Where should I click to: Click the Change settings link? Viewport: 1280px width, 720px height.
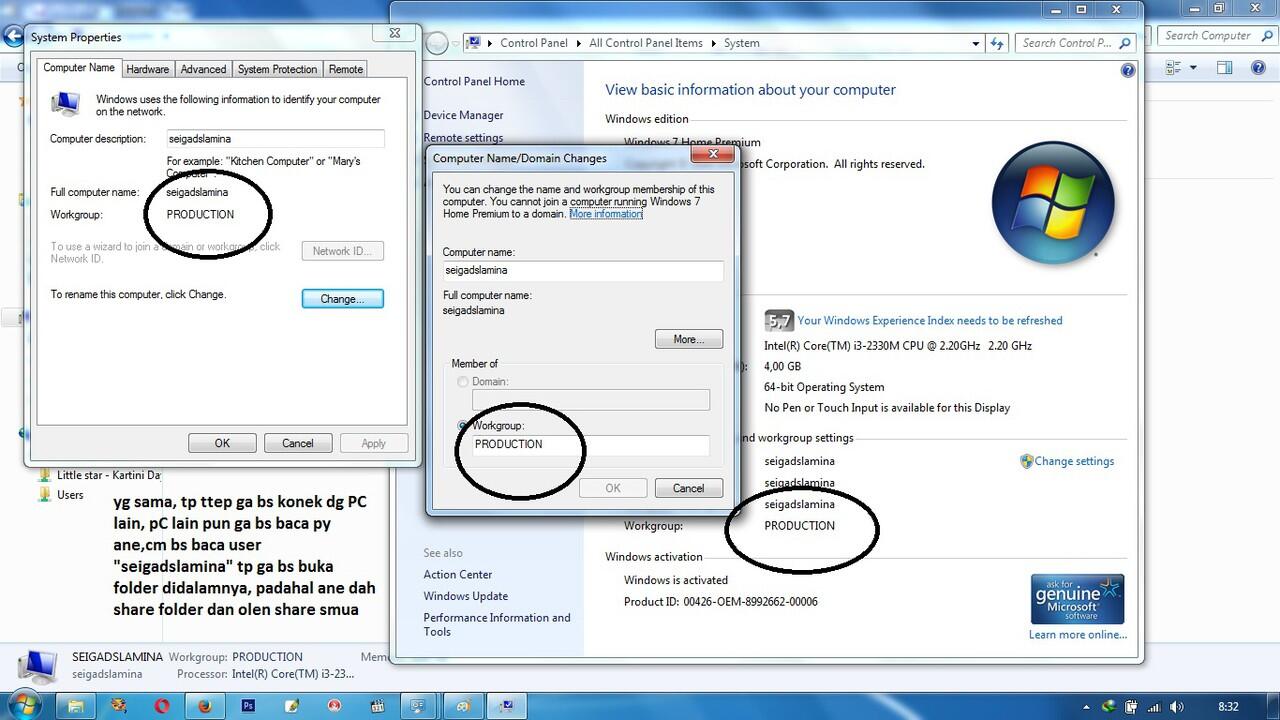(1074, 461)
